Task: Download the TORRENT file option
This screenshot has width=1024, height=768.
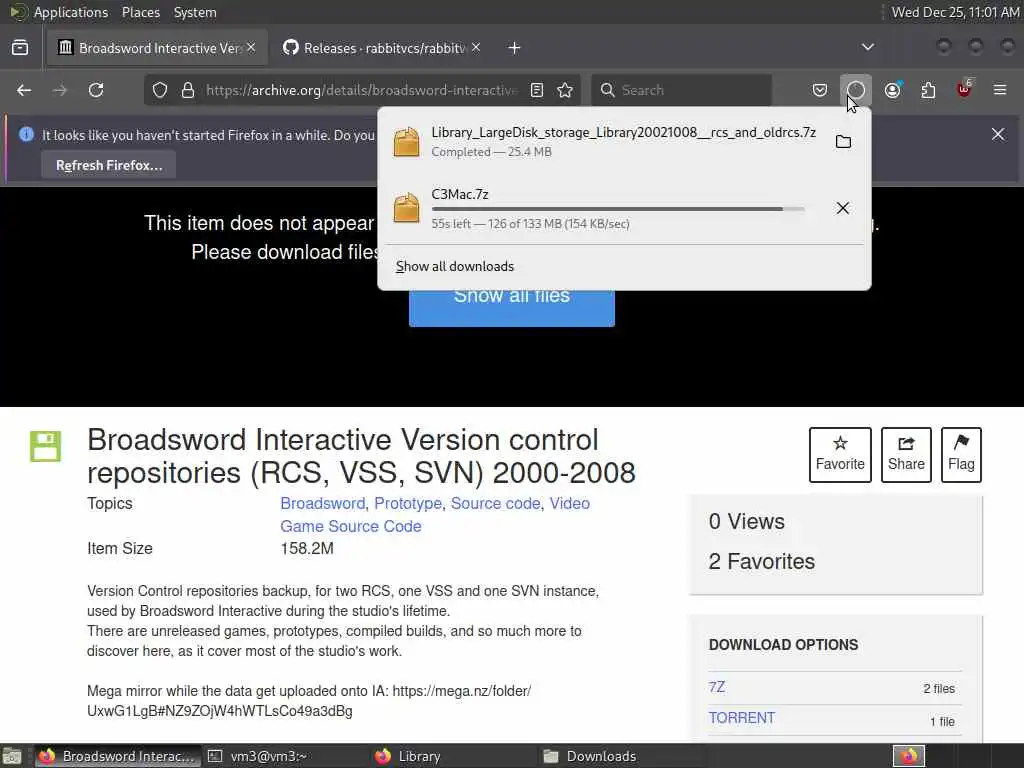Action: tap(742, 718)
